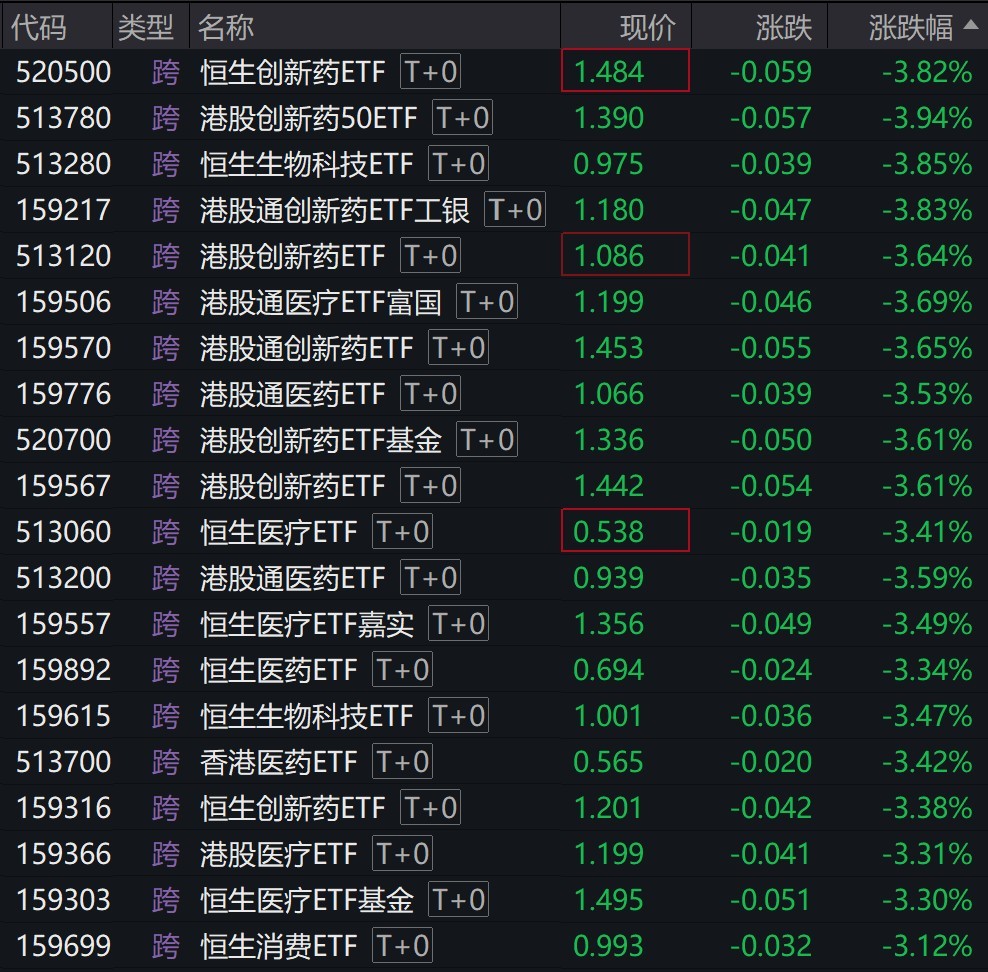Screen dimensions: 988x972
Task: Open 恒生医药ETF name
Action: pyautogui.click(x=279, y=670)
